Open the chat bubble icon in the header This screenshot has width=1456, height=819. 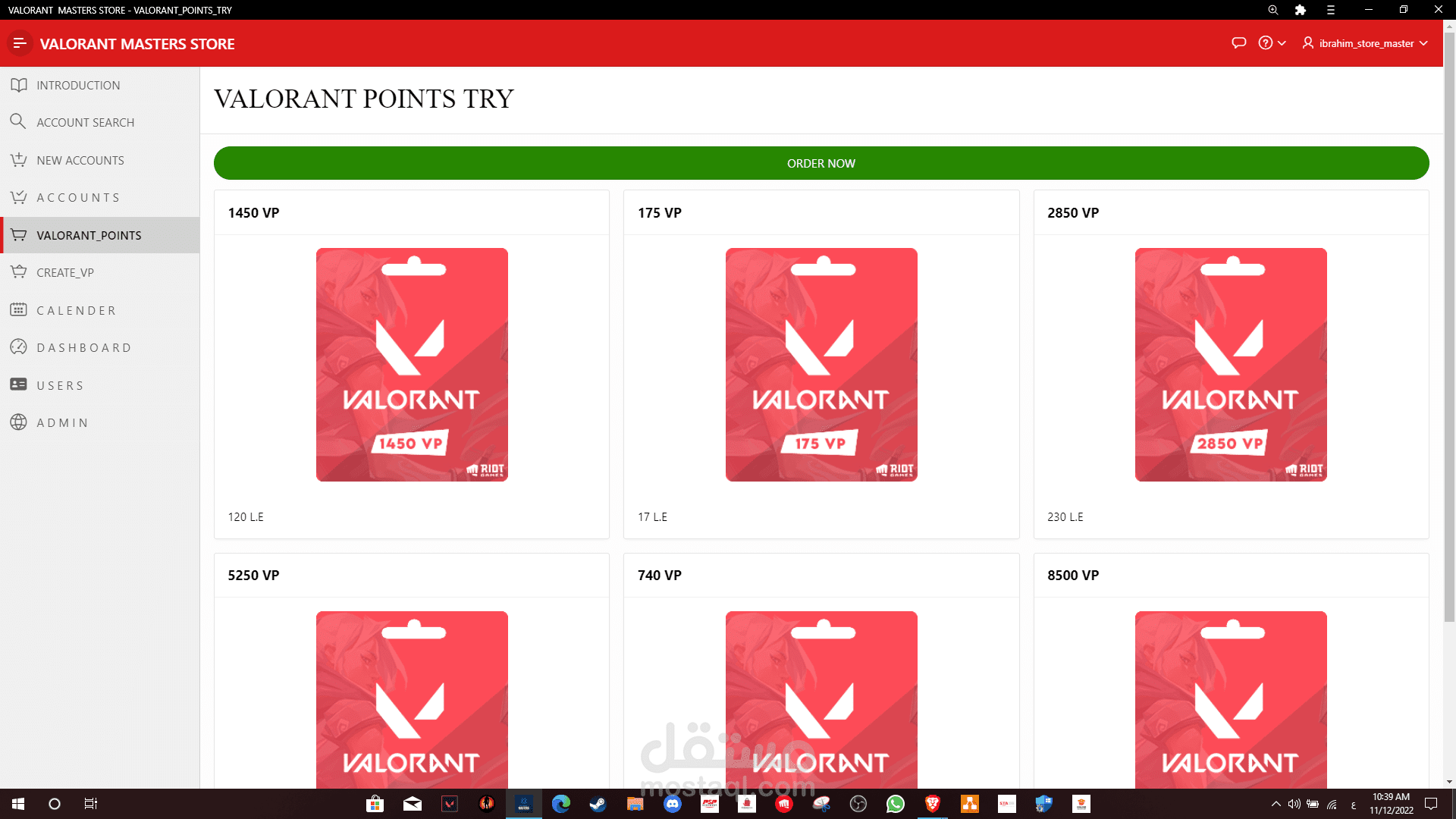pyautogui.click(x=1238, y=43)
